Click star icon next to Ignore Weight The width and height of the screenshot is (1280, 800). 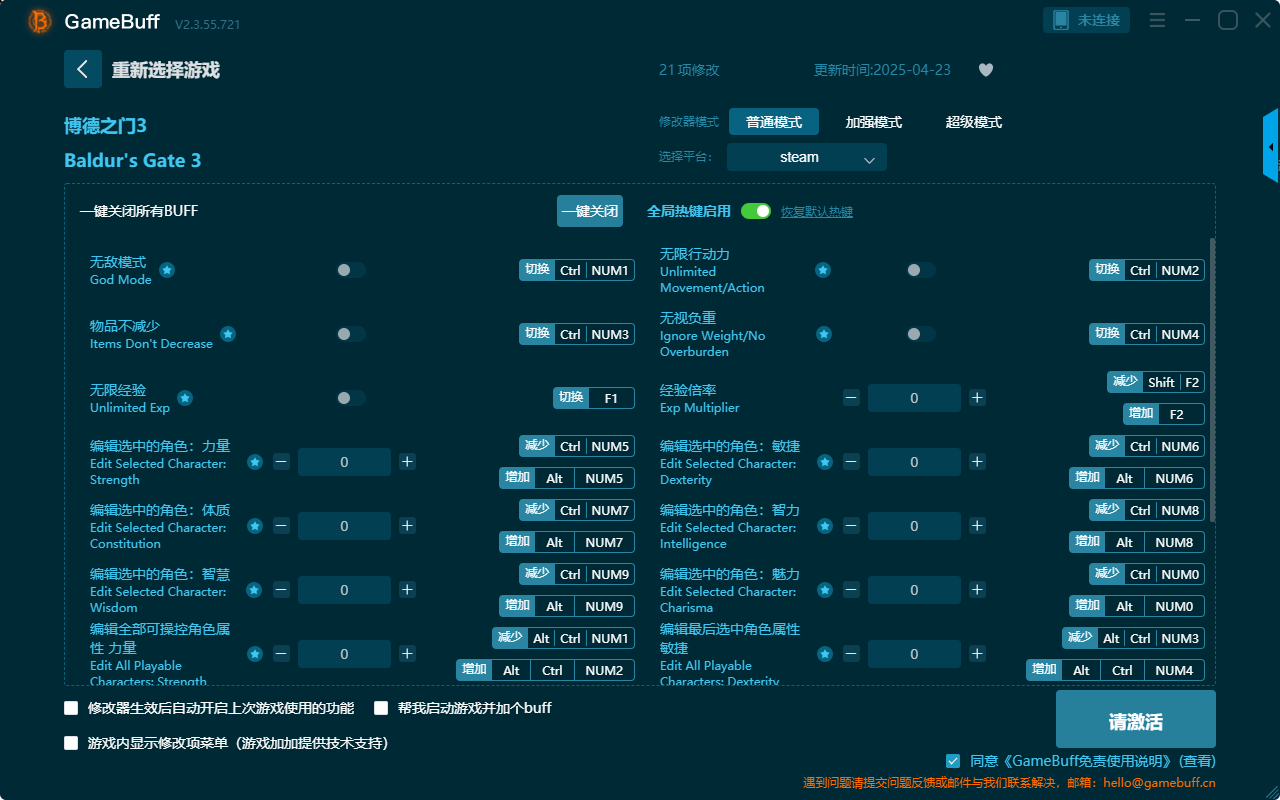(824, 334)
